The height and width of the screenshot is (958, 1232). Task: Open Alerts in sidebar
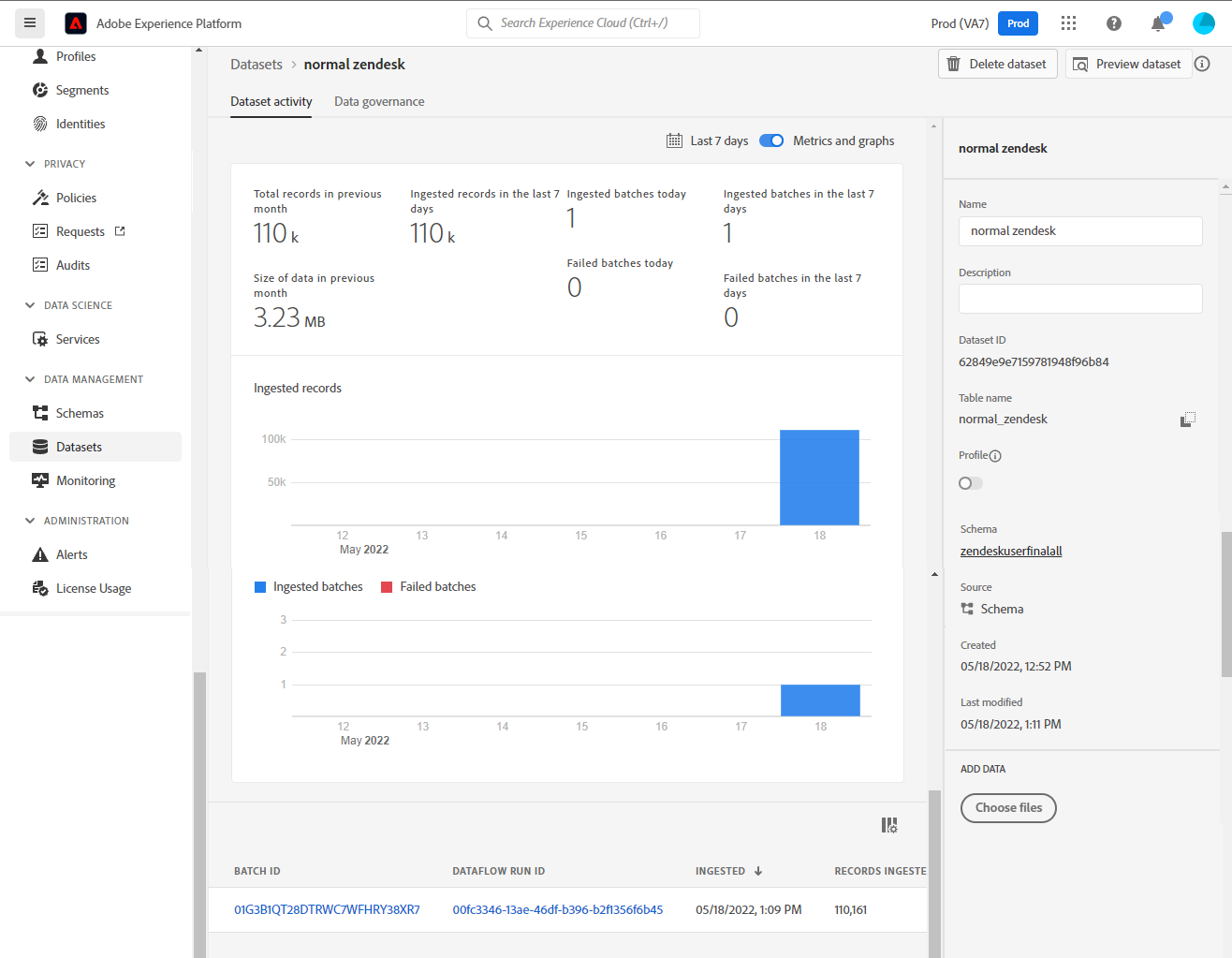click(71, 554)
